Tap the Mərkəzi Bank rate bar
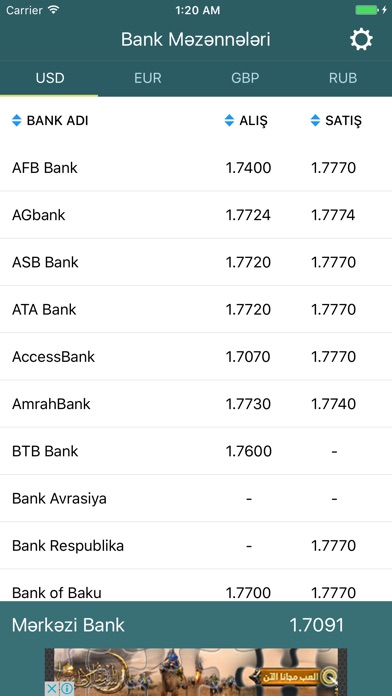Viewport: 392px width, 696px height. 196,625
